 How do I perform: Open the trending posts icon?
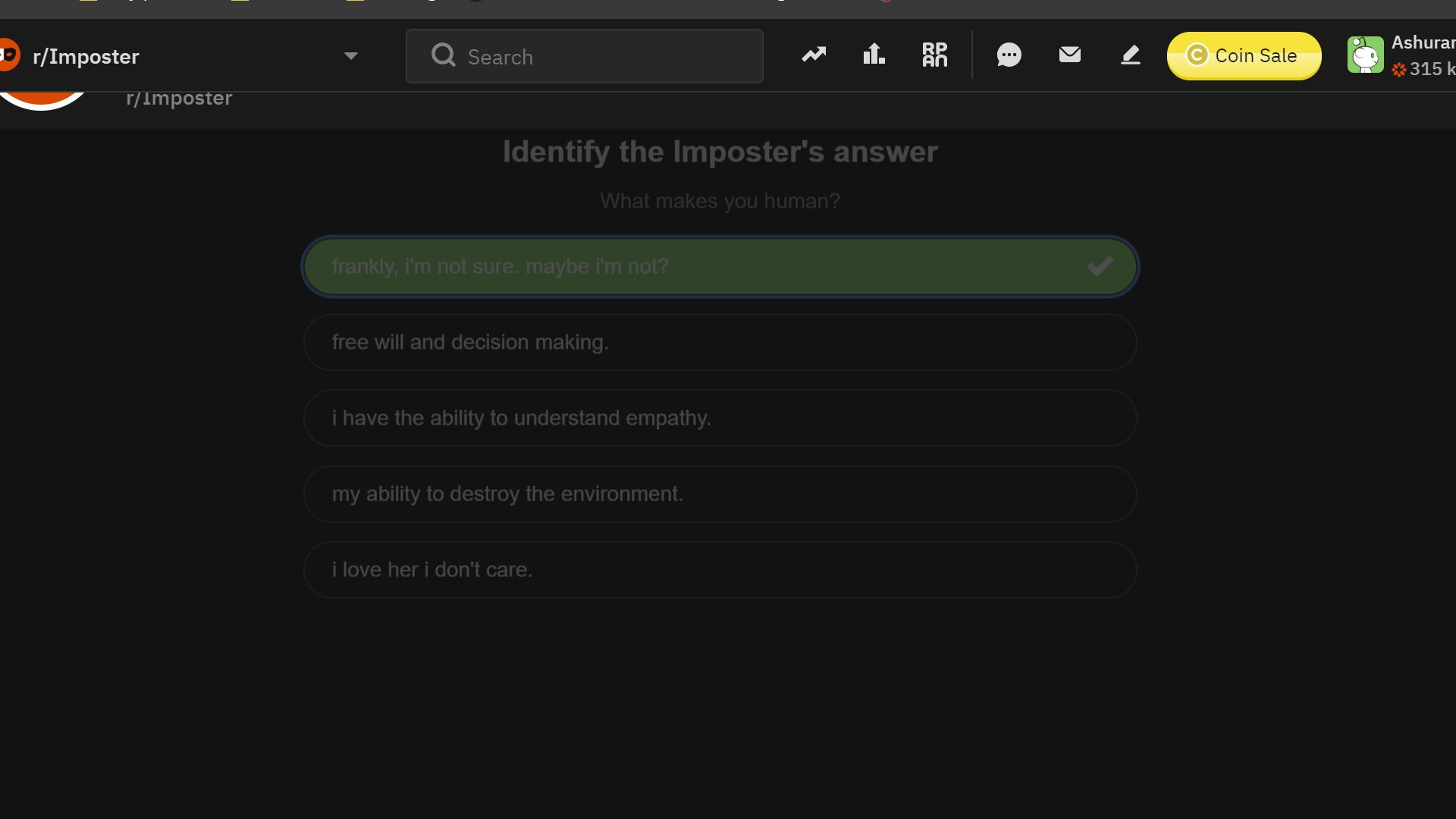pyautogui.click(x=814, y=55)
